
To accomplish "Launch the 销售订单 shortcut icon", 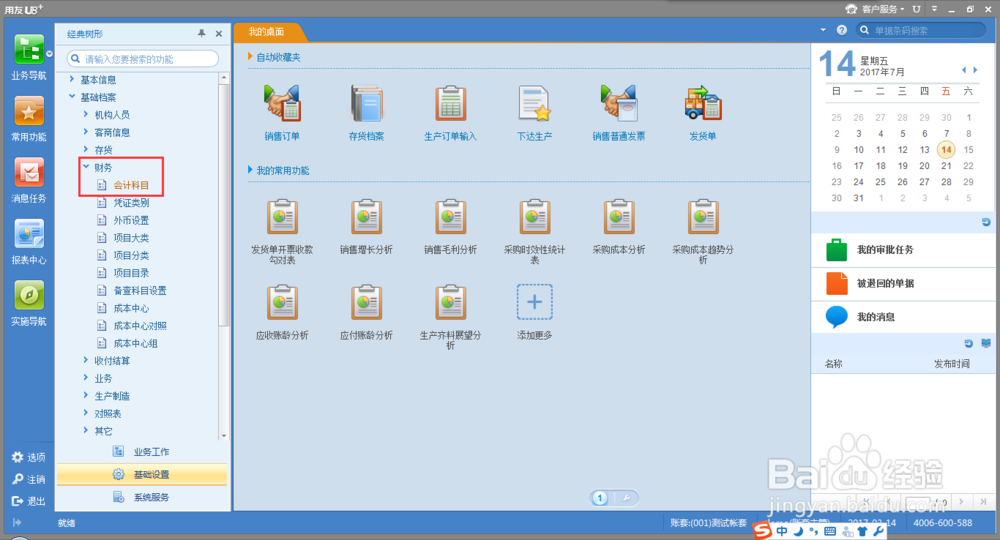I will tap(282, 104).
